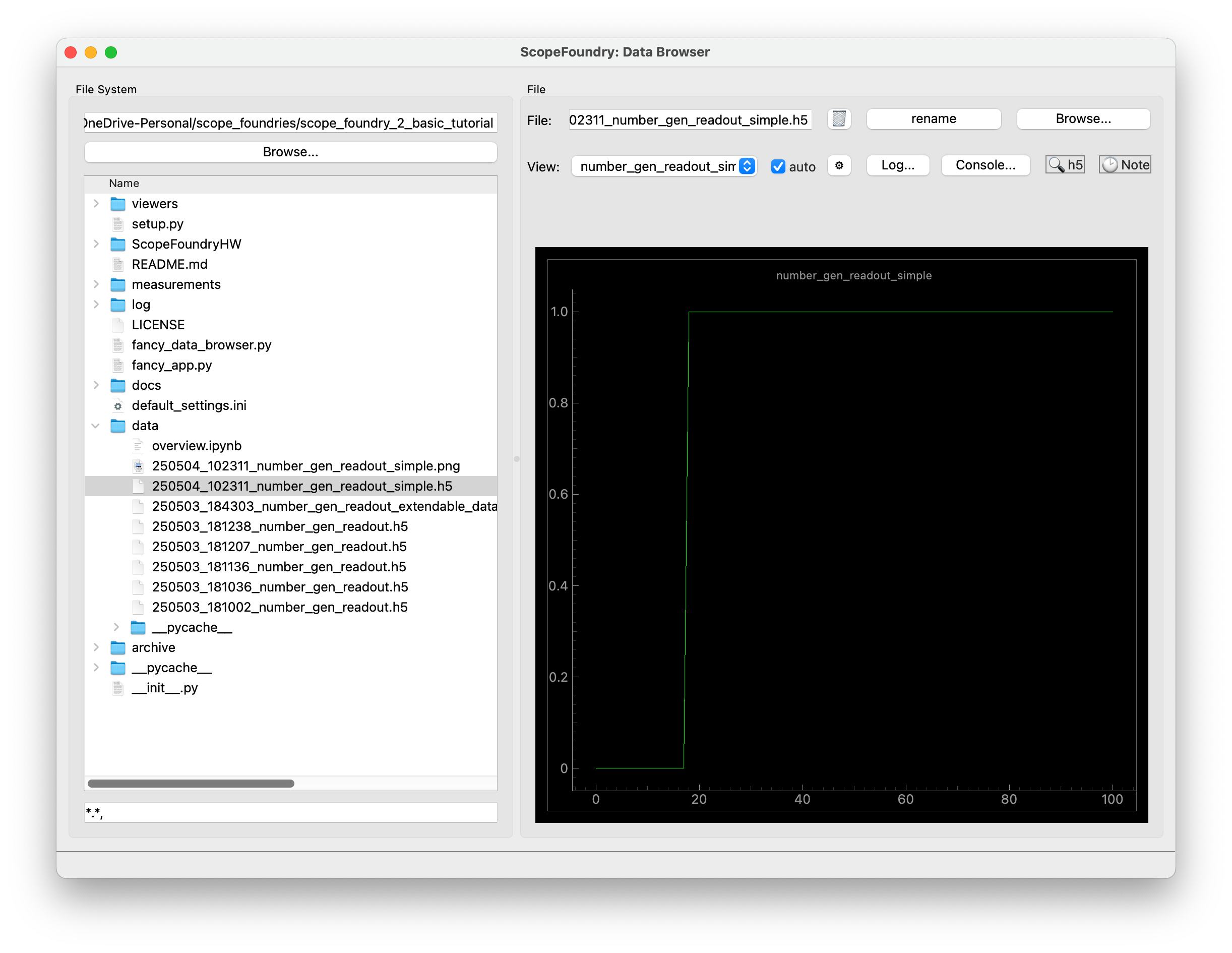
Task: Click the rename button
Action: pos(934,119)
